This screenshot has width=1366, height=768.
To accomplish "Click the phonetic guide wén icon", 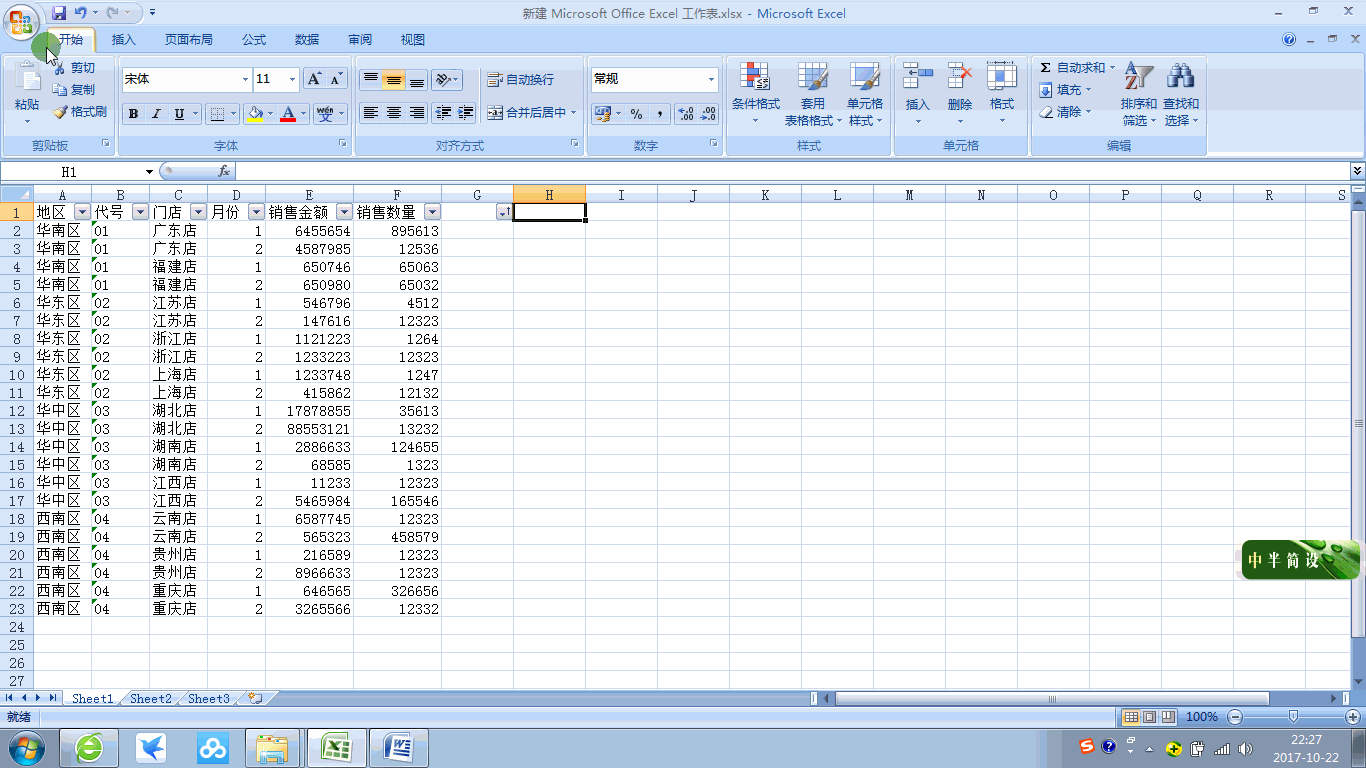I will click(325, 114).
